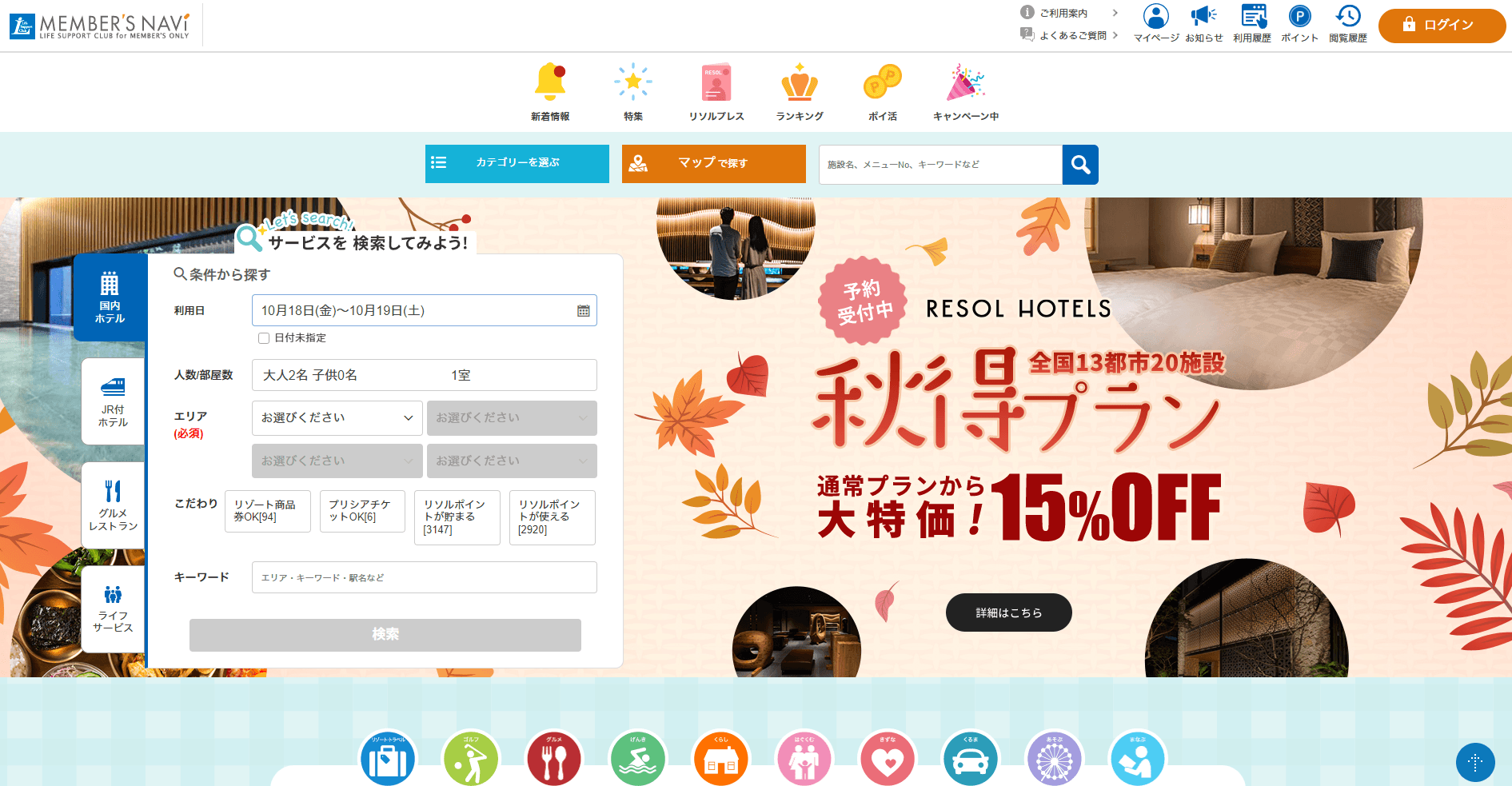
Task: Open 利用履歴 icon
Action: [x=1253, y=16]
